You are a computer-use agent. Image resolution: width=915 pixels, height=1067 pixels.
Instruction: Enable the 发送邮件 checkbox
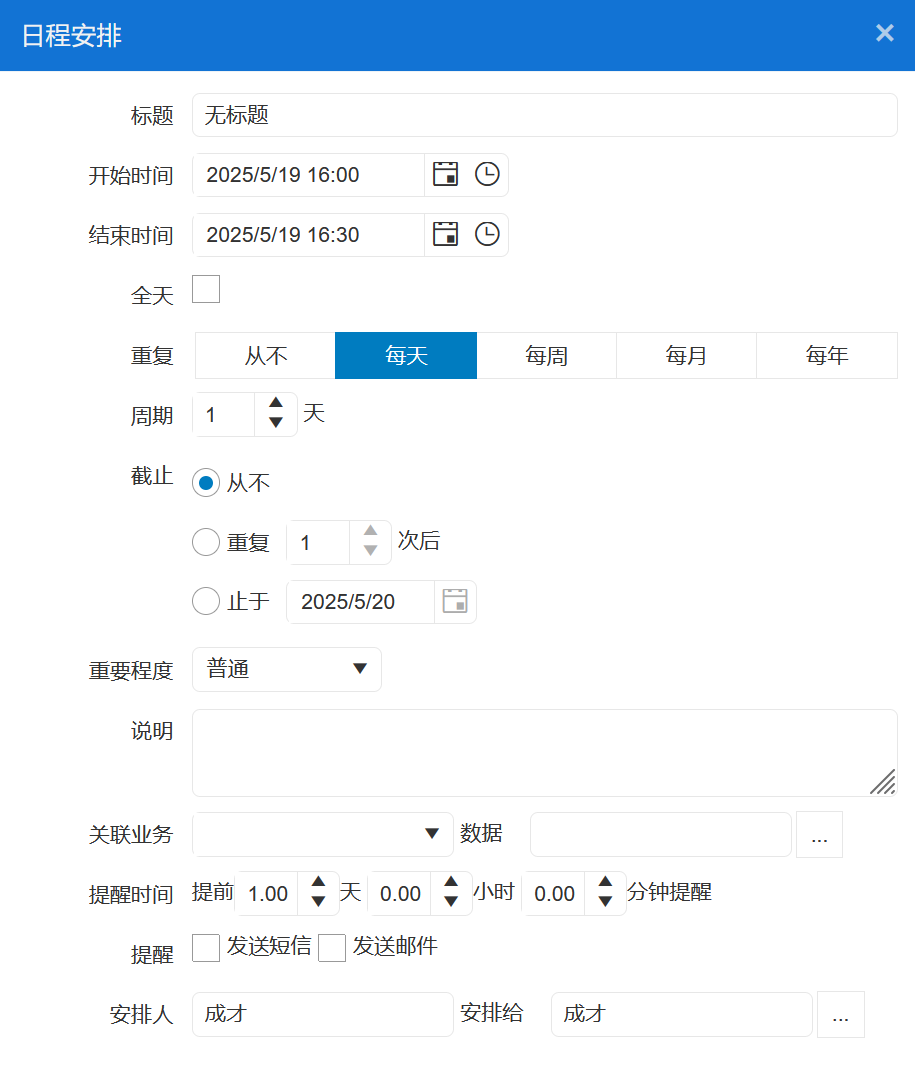[332, 947]
